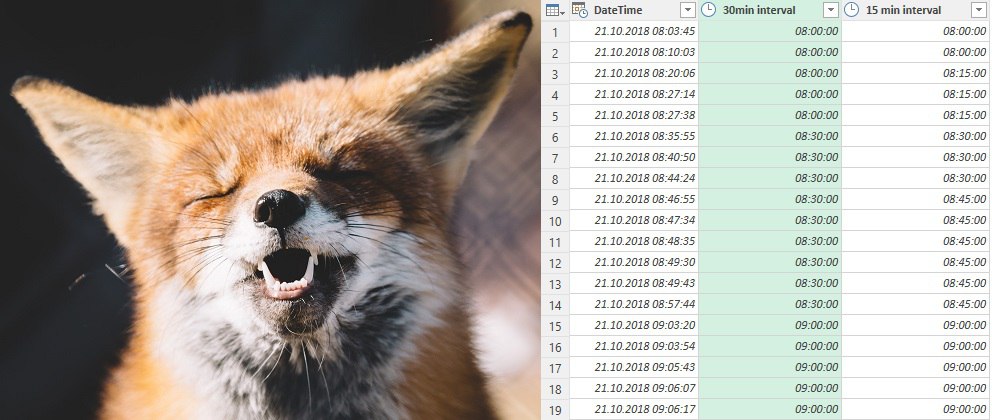Click 15 min interval value in row 19

[x=915, y=409]
